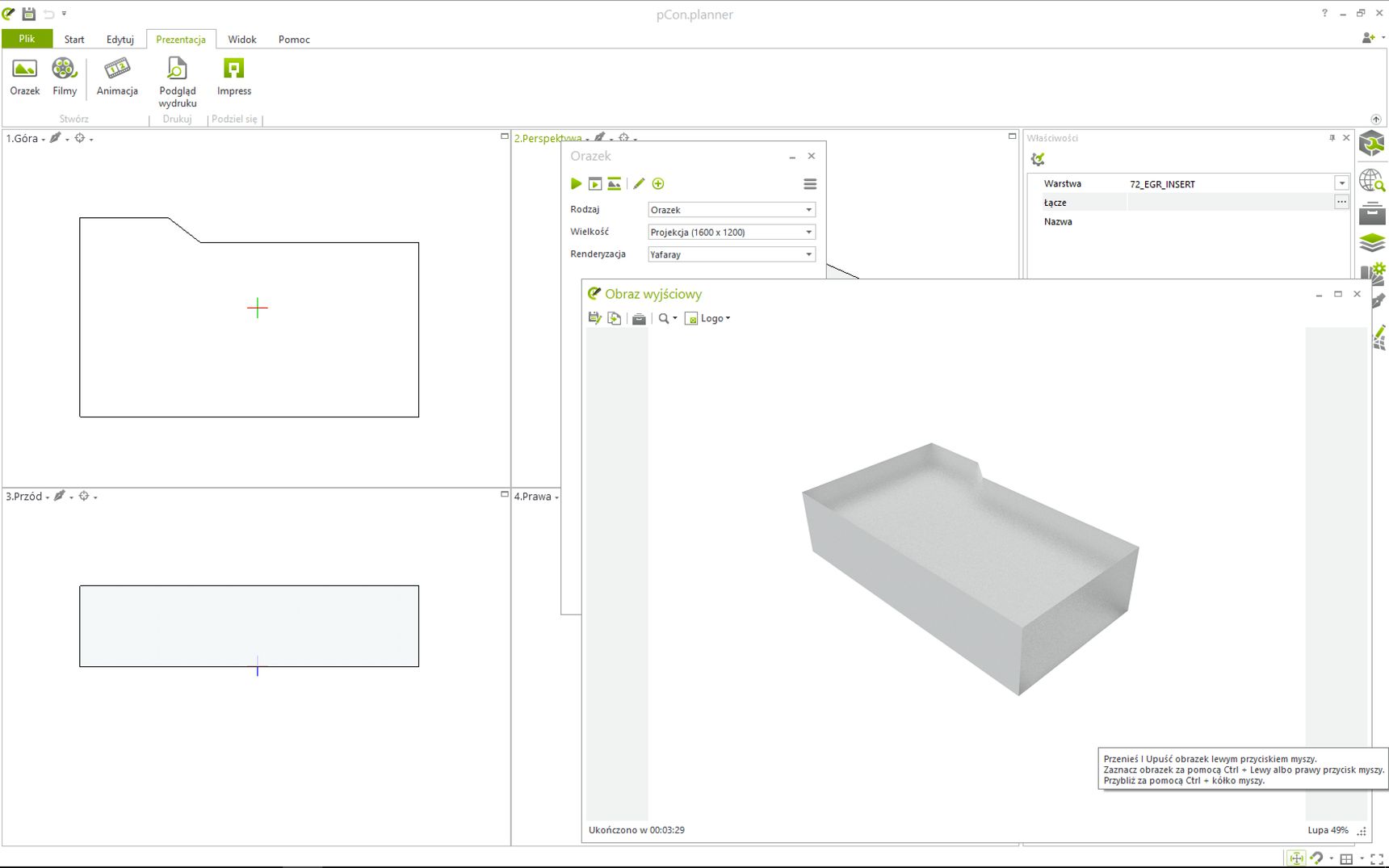Click the viewport grid layout icon
The height and width of the screenshot is (868, 1389).
point(1346,858)
